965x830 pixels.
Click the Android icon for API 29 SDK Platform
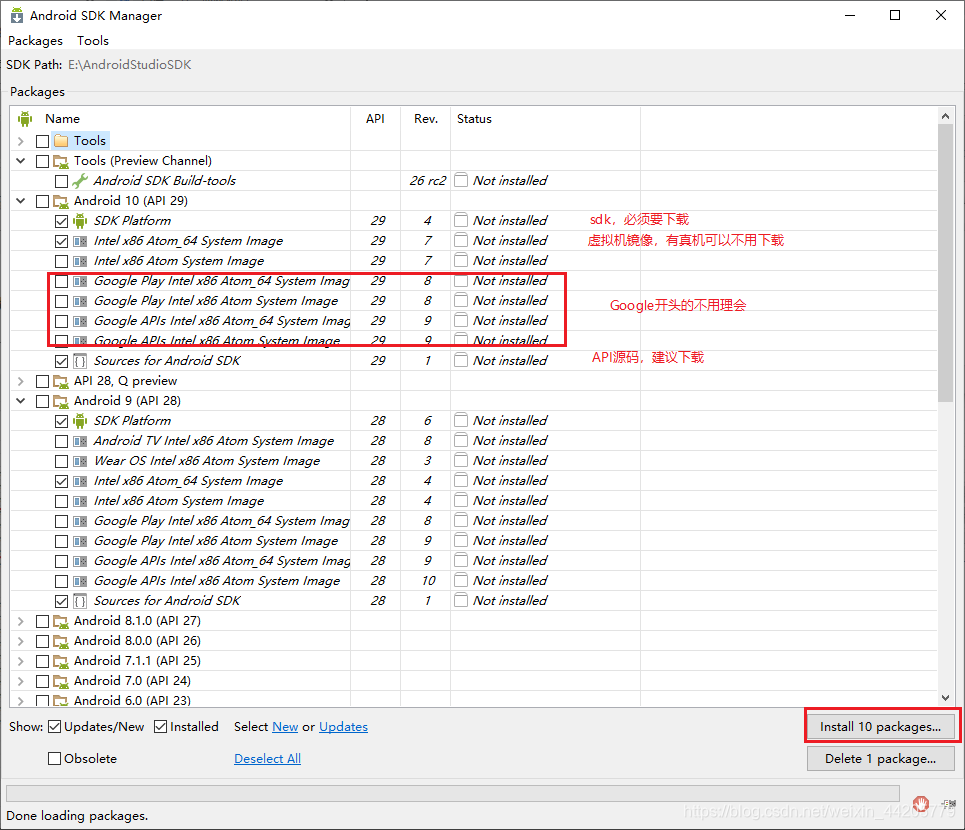80,221
